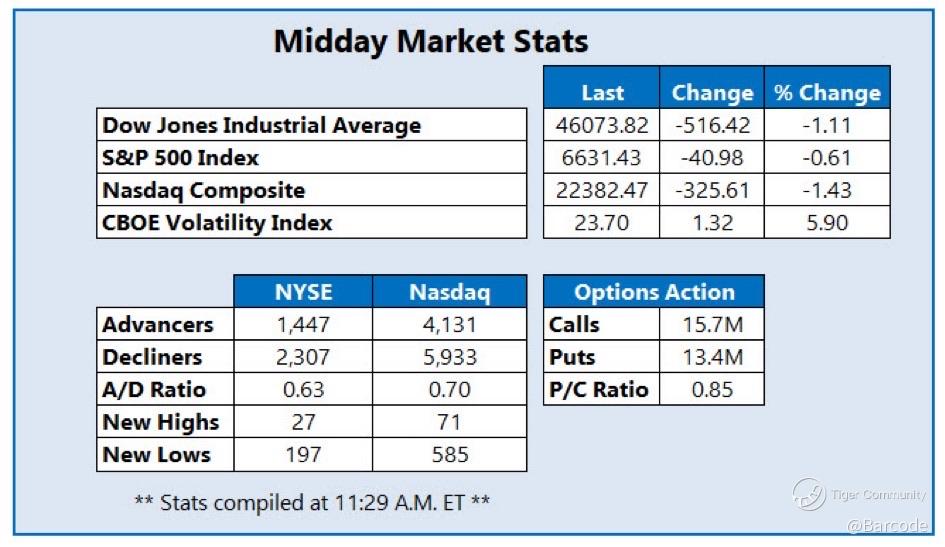
Task: Select the Dow Jones Industrial Average row
Action: 262,126
